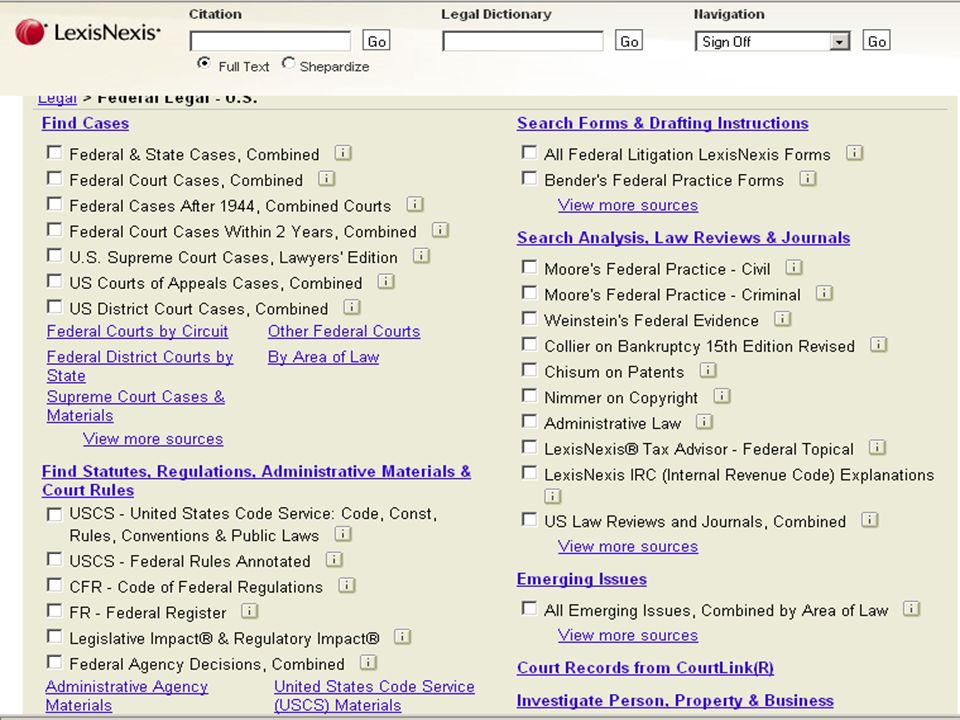Check Chisum on Patents

point(529,369)
